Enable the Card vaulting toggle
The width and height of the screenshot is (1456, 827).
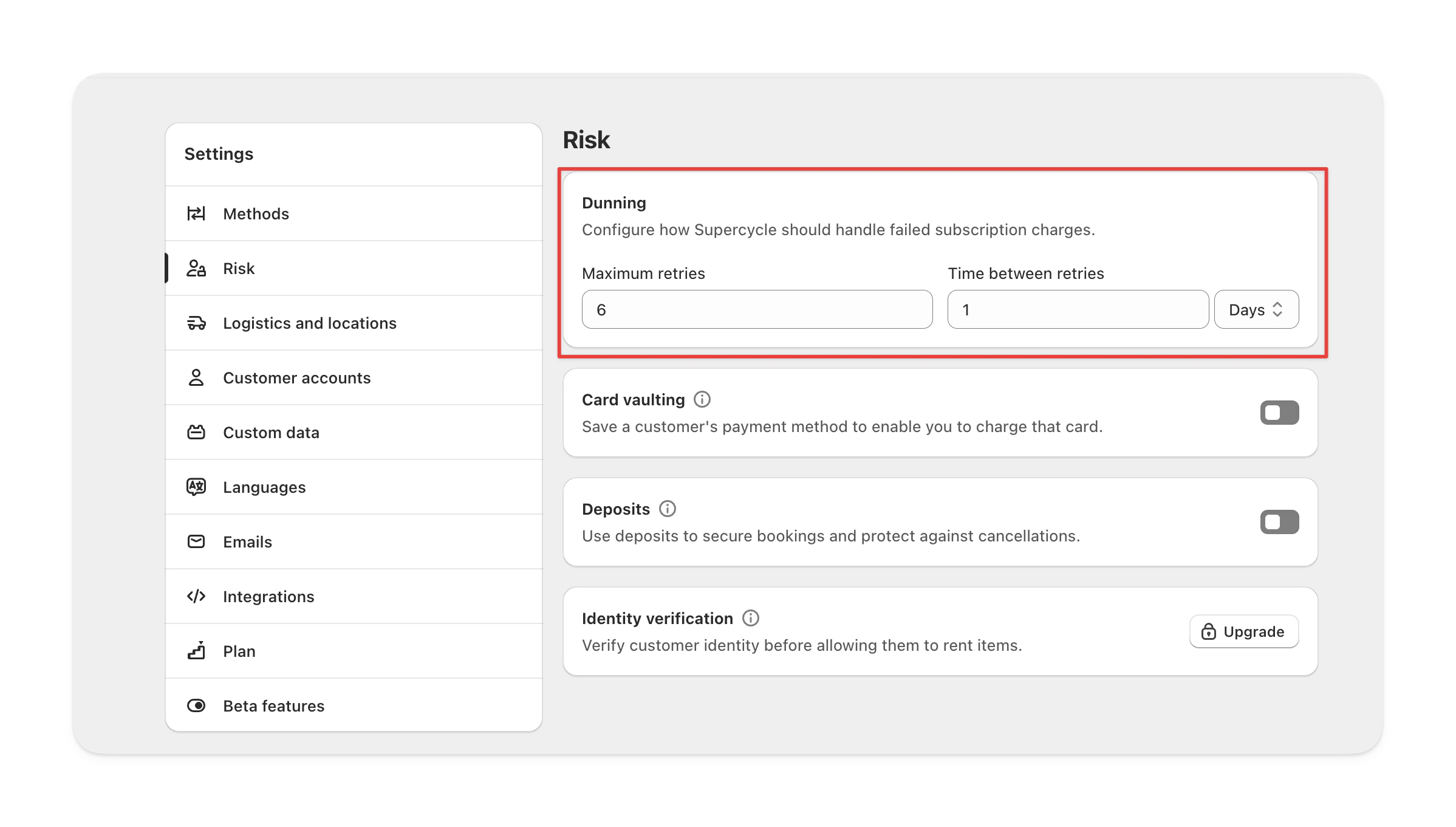1279,413
